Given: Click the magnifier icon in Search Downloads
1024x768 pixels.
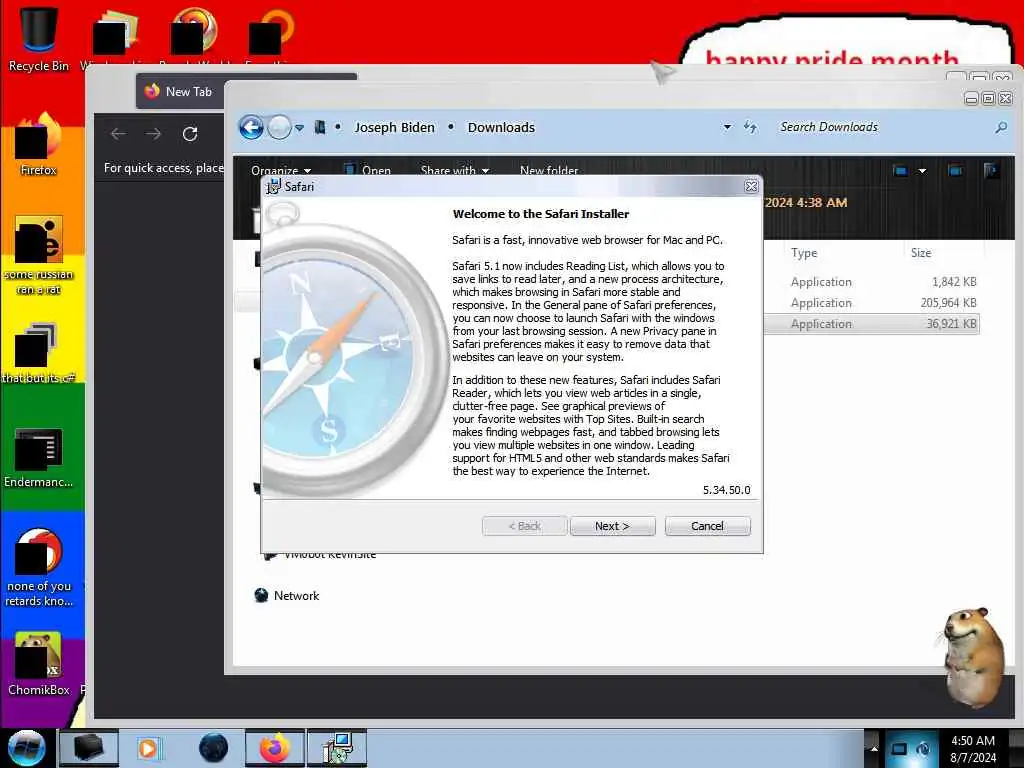Looking at the screenshot, I should click(1000, 127).
